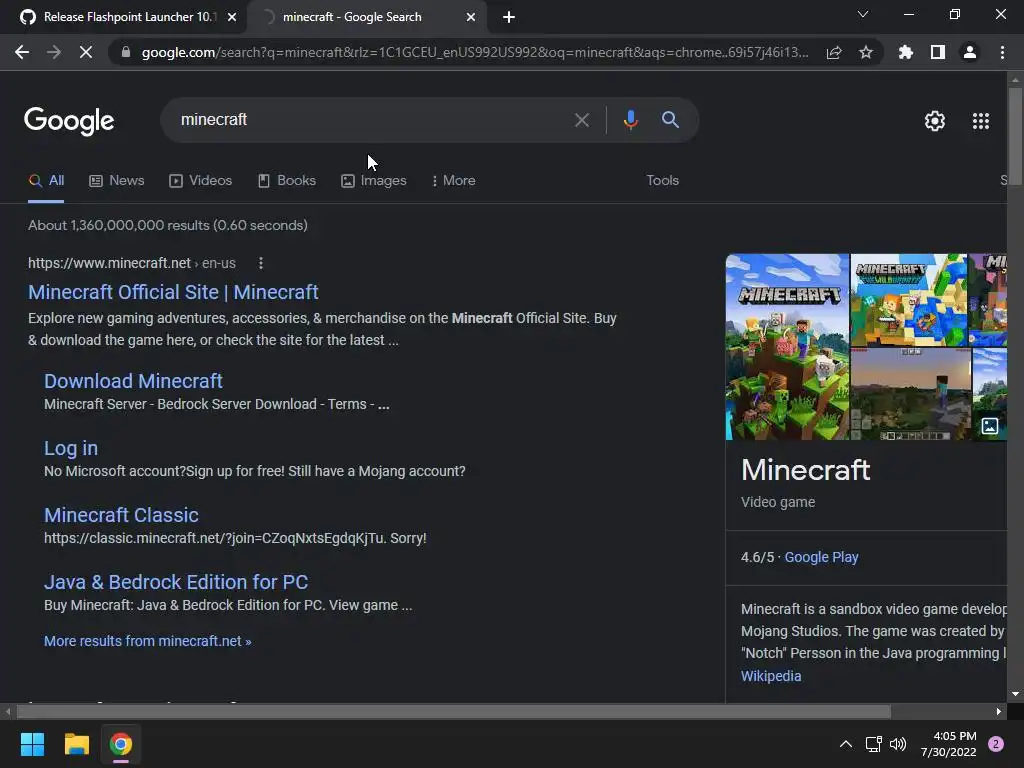Open the Log in sitelink

(x=71, y=449)
